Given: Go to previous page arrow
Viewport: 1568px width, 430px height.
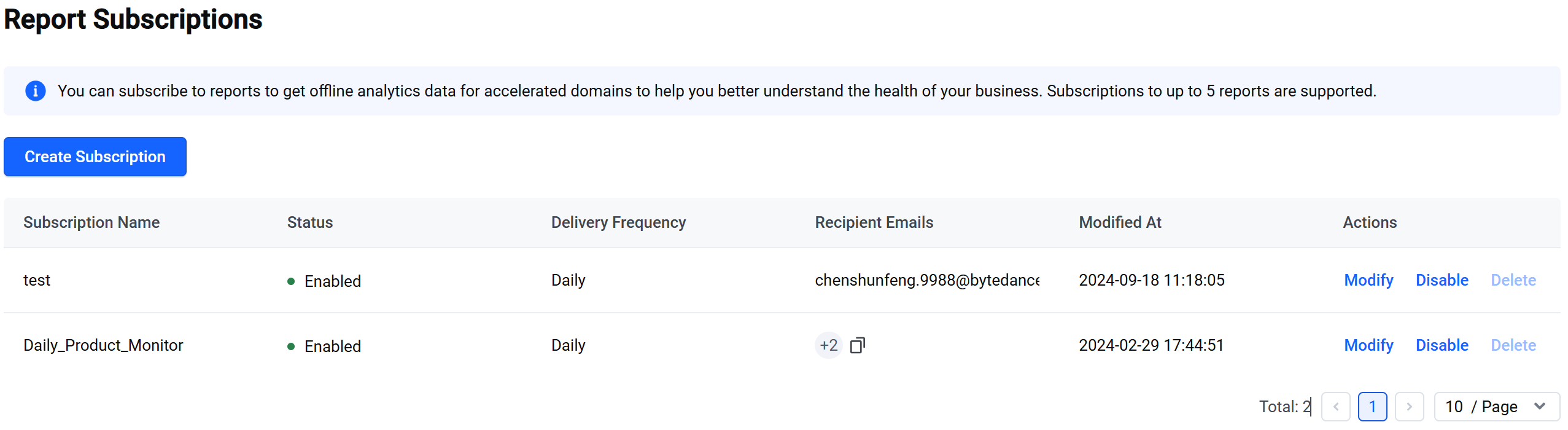Looking at the screenshot, I should pyautogui.click(x=1336, y=407).
